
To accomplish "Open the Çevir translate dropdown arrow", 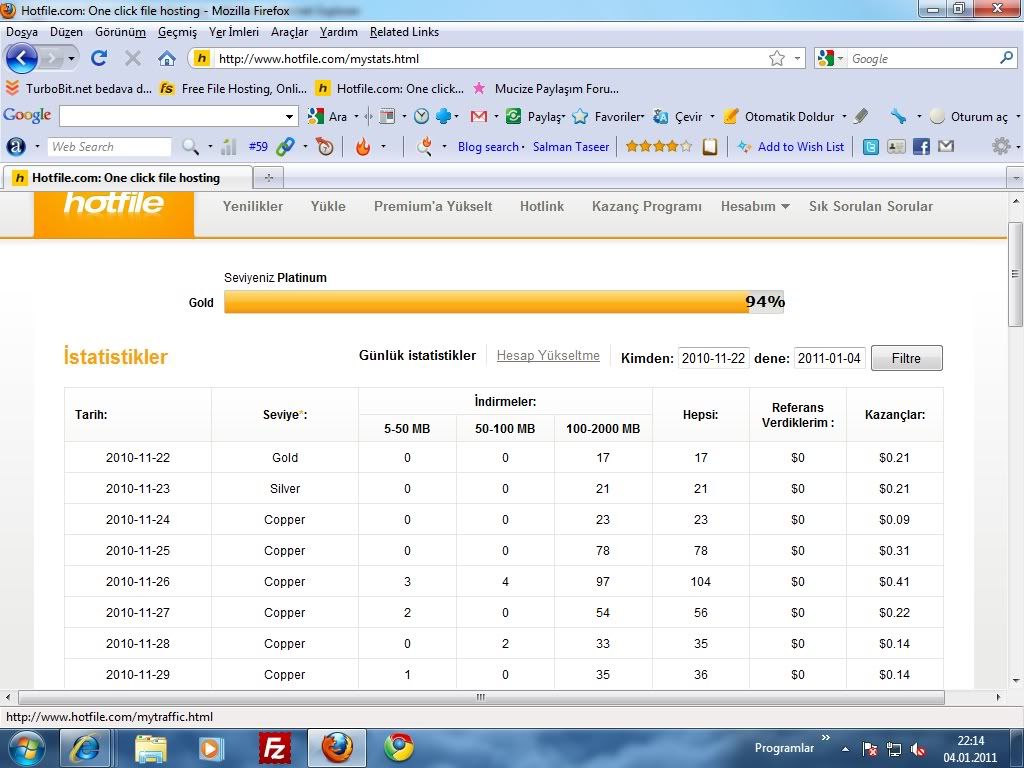I will tap(712, 117).
